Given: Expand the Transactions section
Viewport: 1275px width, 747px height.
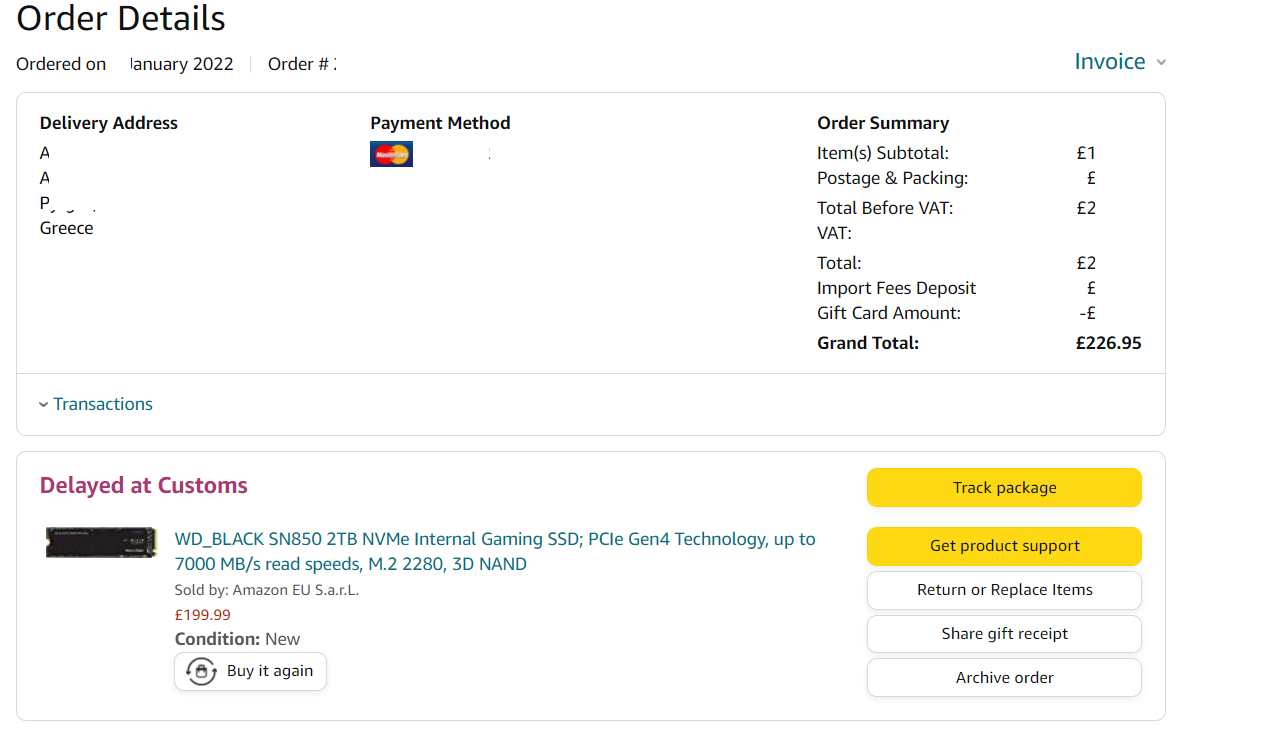Looking at the screenshot, I should [95, 404].
